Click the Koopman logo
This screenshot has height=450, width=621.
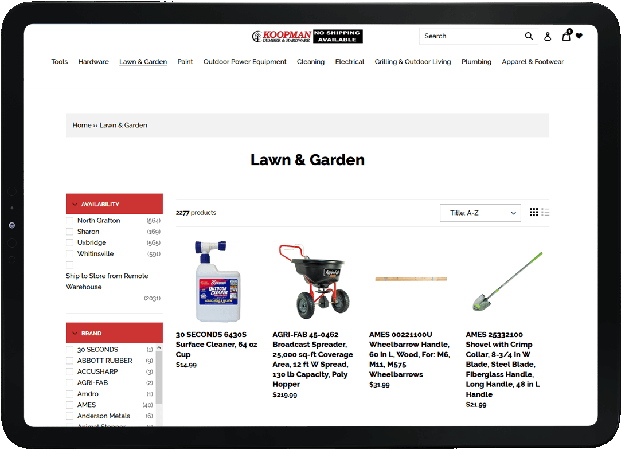pos(281,36)
